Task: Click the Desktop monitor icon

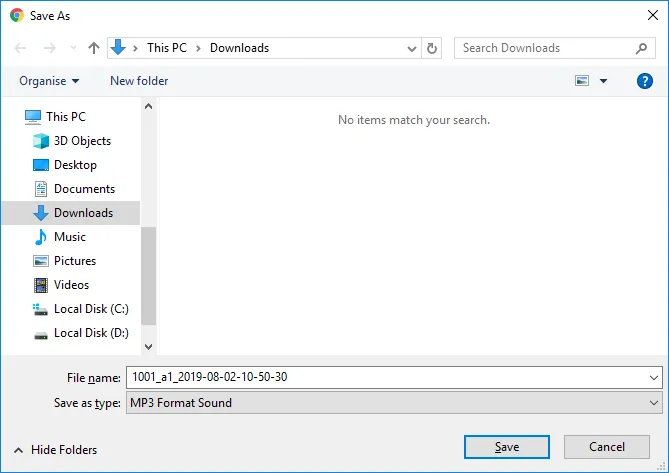Action: pos(41,165)
